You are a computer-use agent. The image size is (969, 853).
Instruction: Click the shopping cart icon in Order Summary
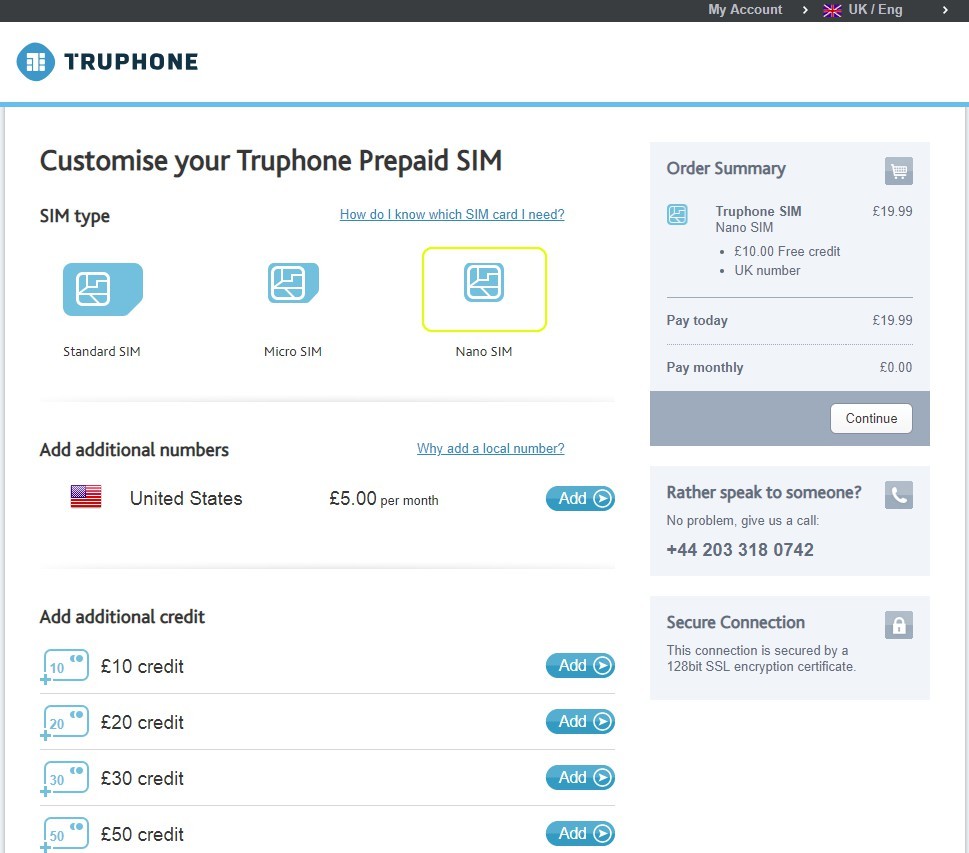[x=899, y=171]
